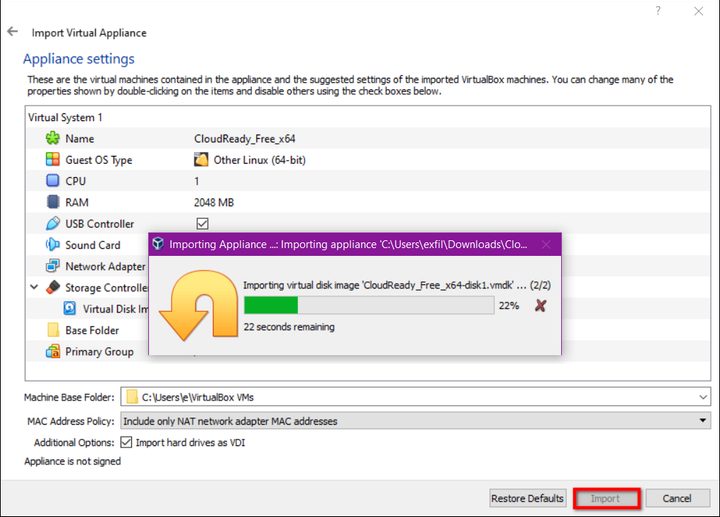720x517 pixels.
Task: Click the Sound Card speaker icon
Action: 53,244
